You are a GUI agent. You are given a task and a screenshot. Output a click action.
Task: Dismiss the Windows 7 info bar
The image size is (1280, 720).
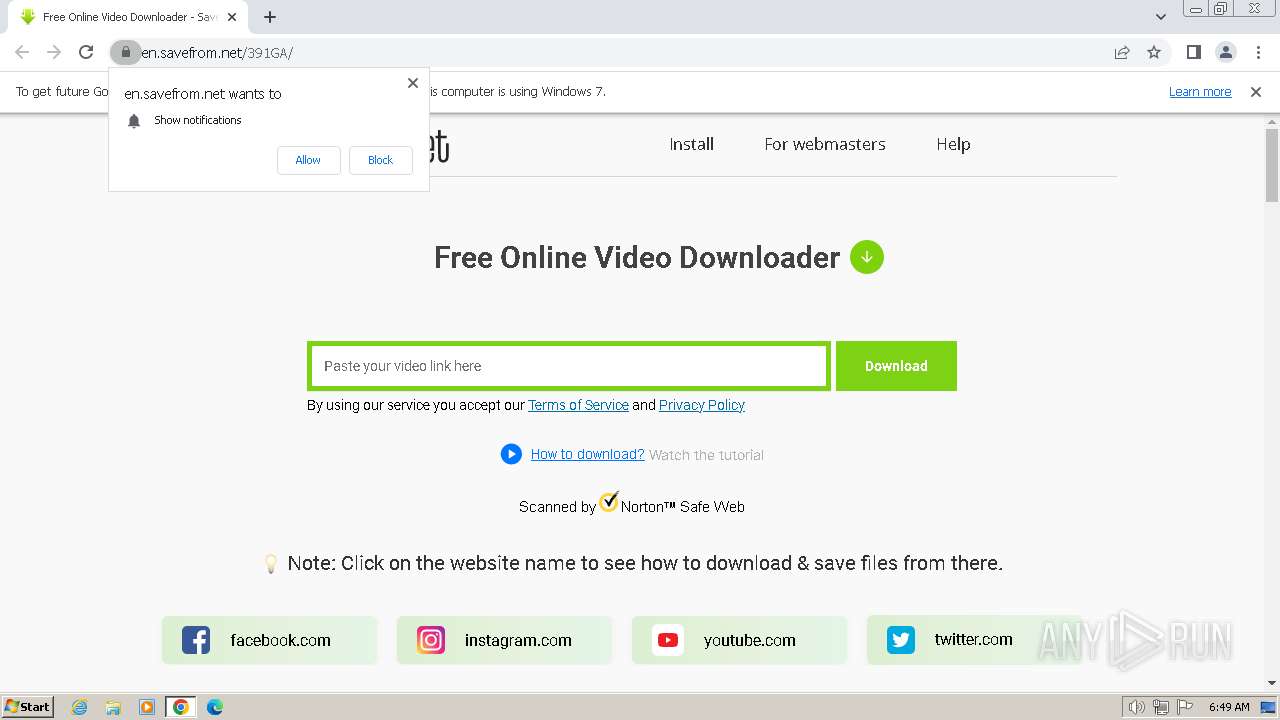[1256, 92]
